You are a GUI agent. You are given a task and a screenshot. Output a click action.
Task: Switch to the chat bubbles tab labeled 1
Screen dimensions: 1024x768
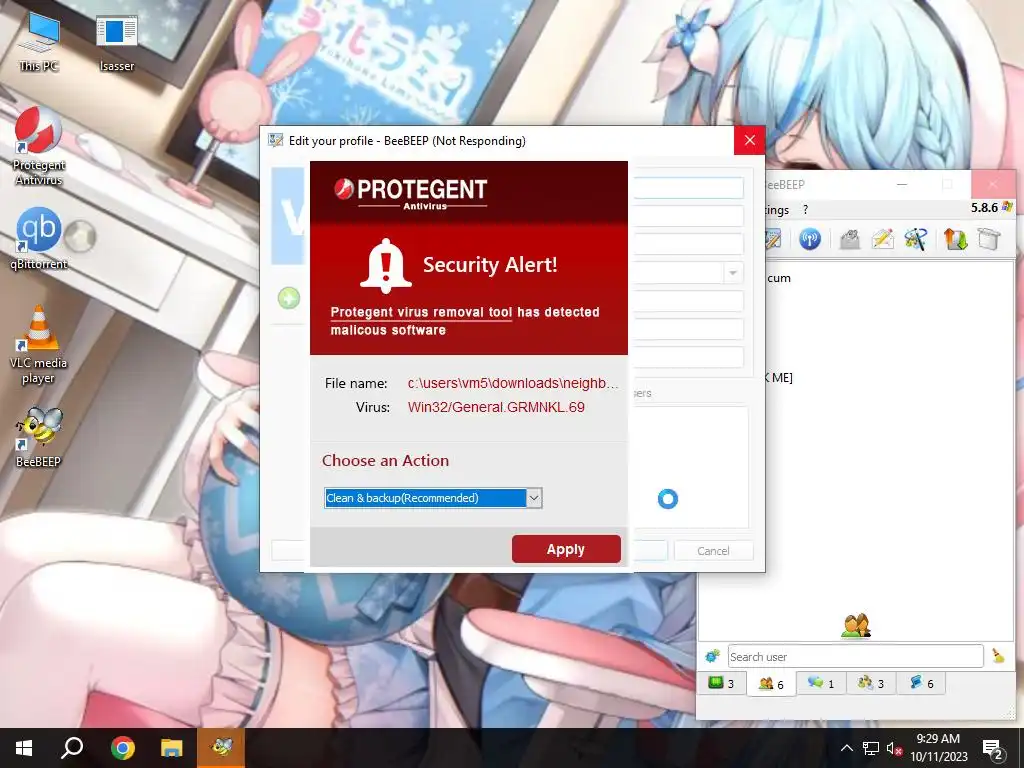(821, 683)
